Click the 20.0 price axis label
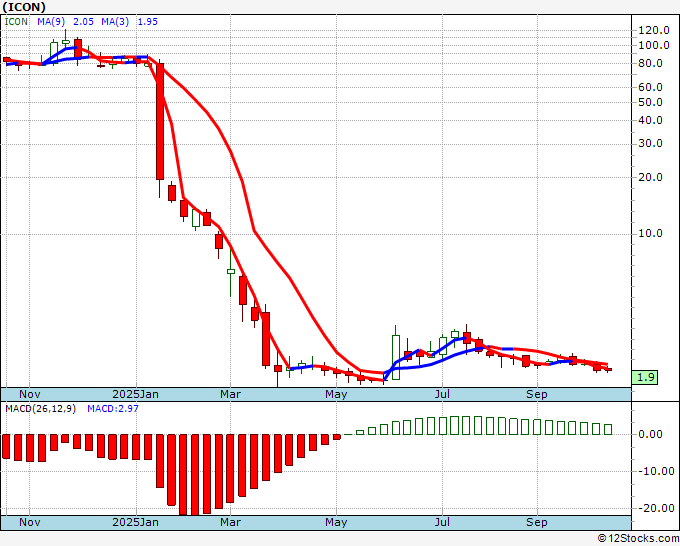The width and height of the screenshot is (680, 546). pyautogui.click(x=651, y=177)
